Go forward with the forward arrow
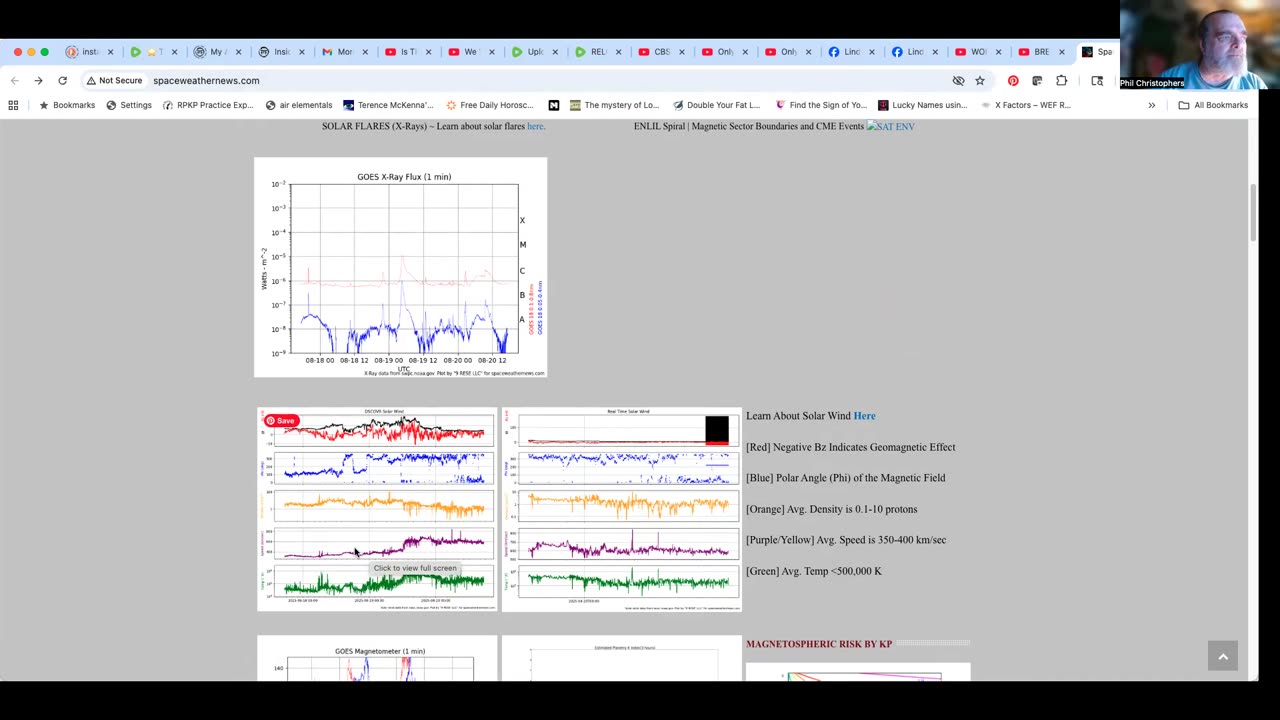Image resolution: width=1280 pixels, height=720 pixels. tap(38, 80)
